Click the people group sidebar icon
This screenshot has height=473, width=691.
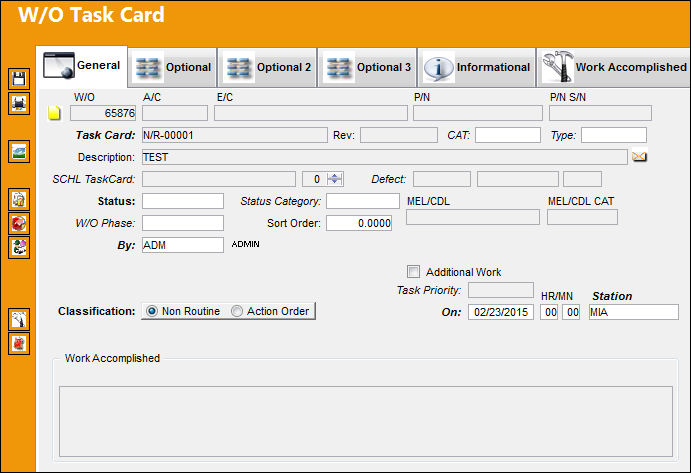(19, 247)
